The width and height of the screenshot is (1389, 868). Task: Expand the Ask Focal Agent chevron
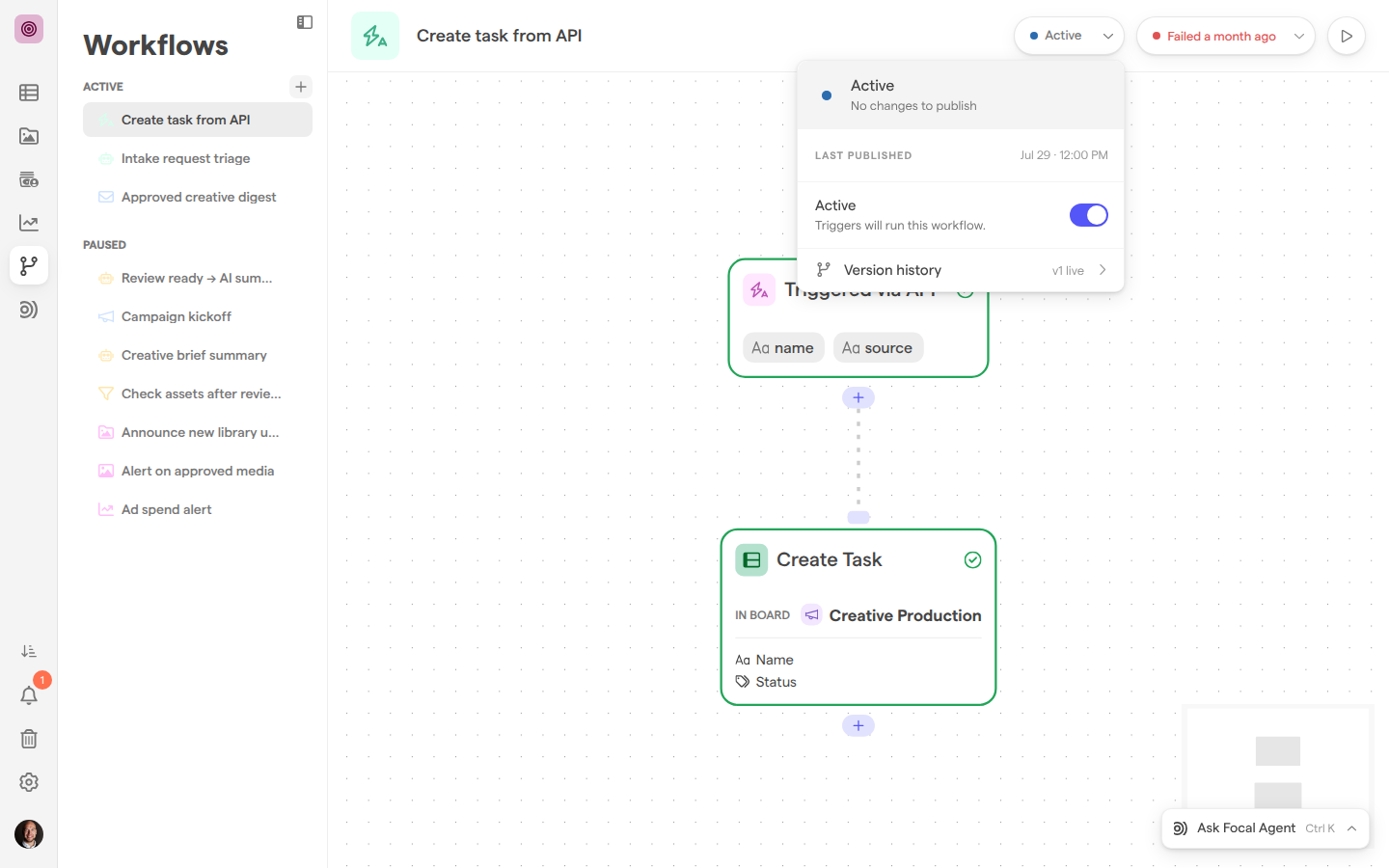tap(1352, 828)
